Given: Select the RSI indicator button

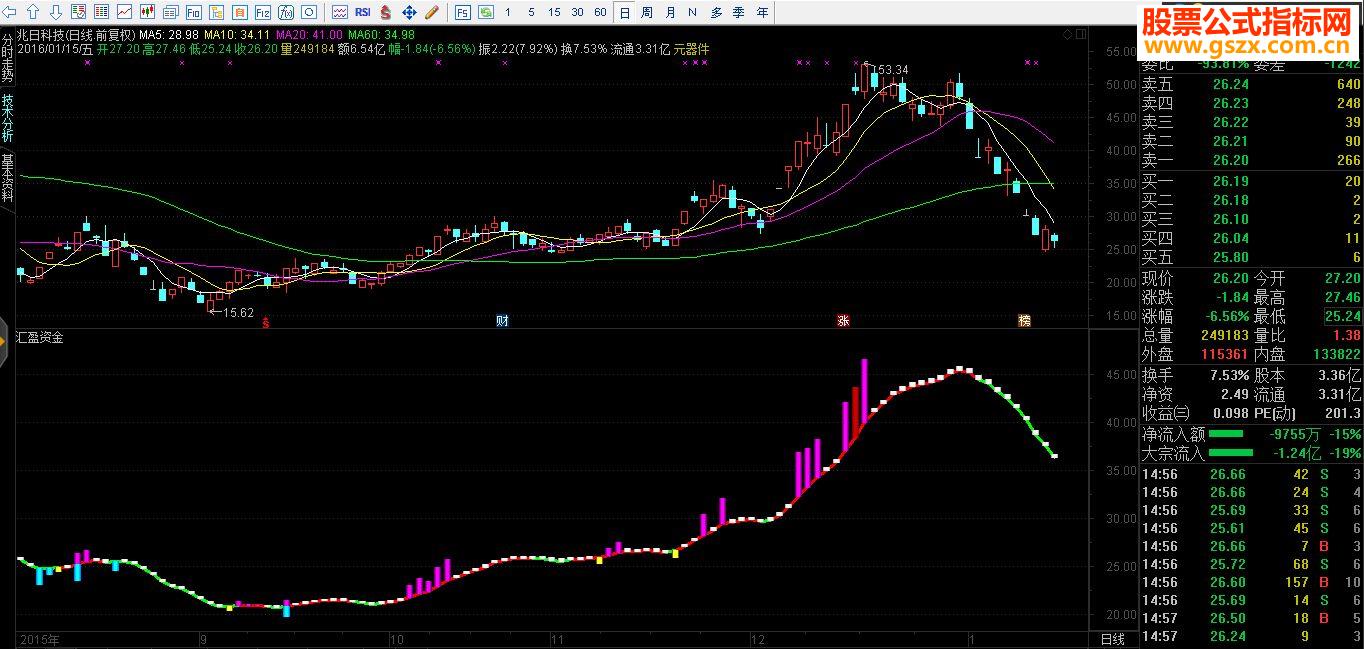Looking at the screenshot, I should 363,12.
